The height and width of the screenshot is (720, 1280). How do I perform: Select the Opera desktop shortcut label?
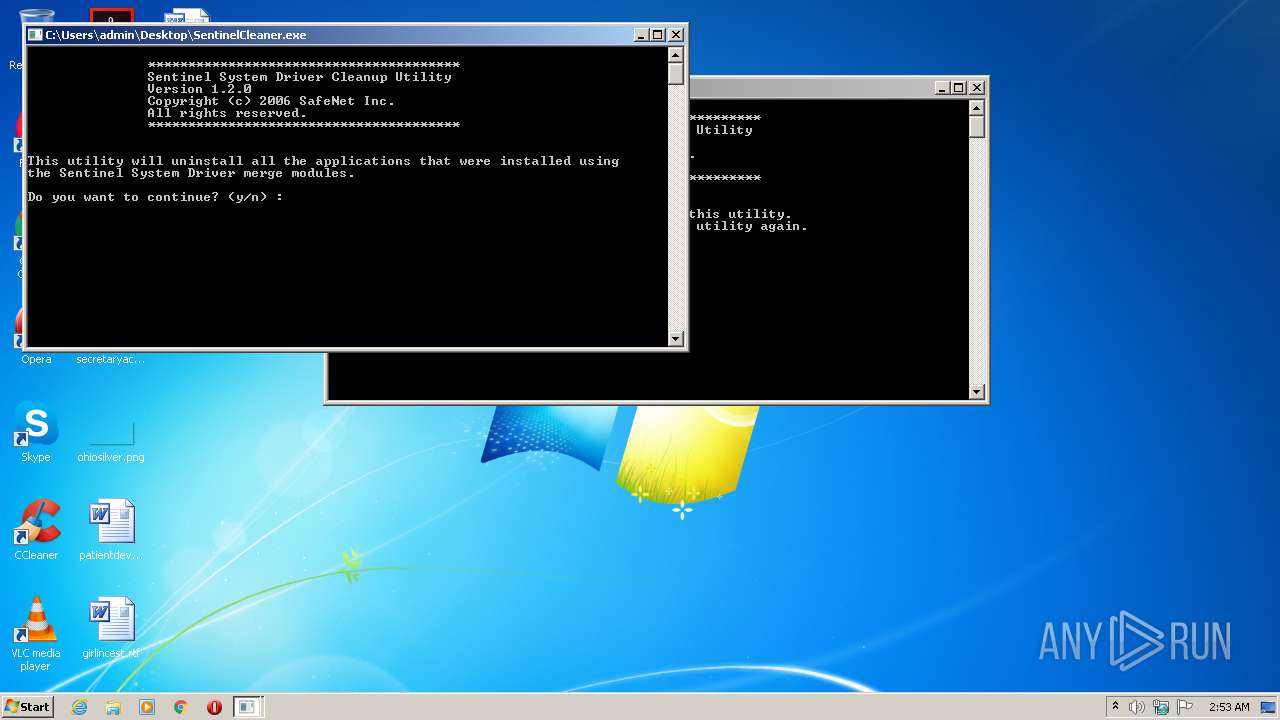[x=36, y=359]
